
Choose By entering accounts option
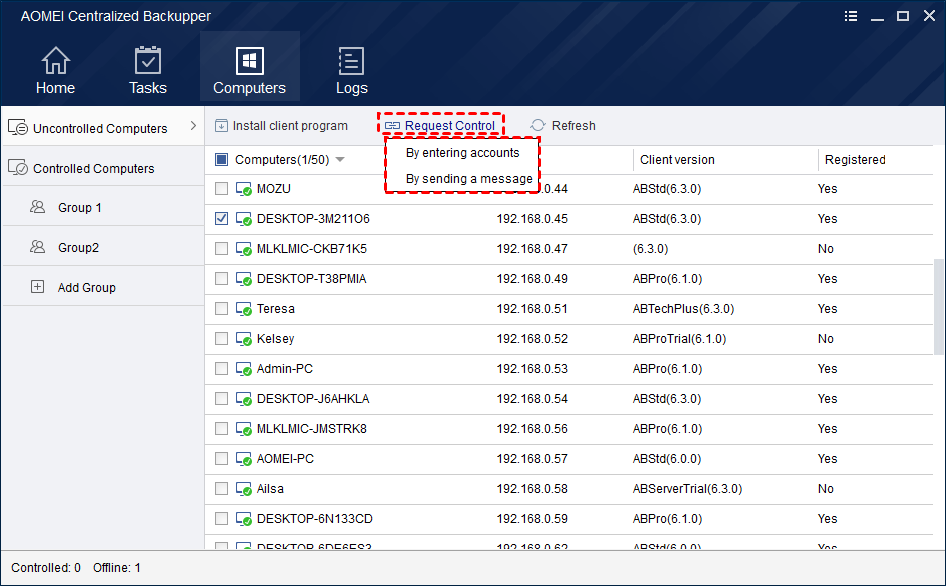[x=462, y=153]
